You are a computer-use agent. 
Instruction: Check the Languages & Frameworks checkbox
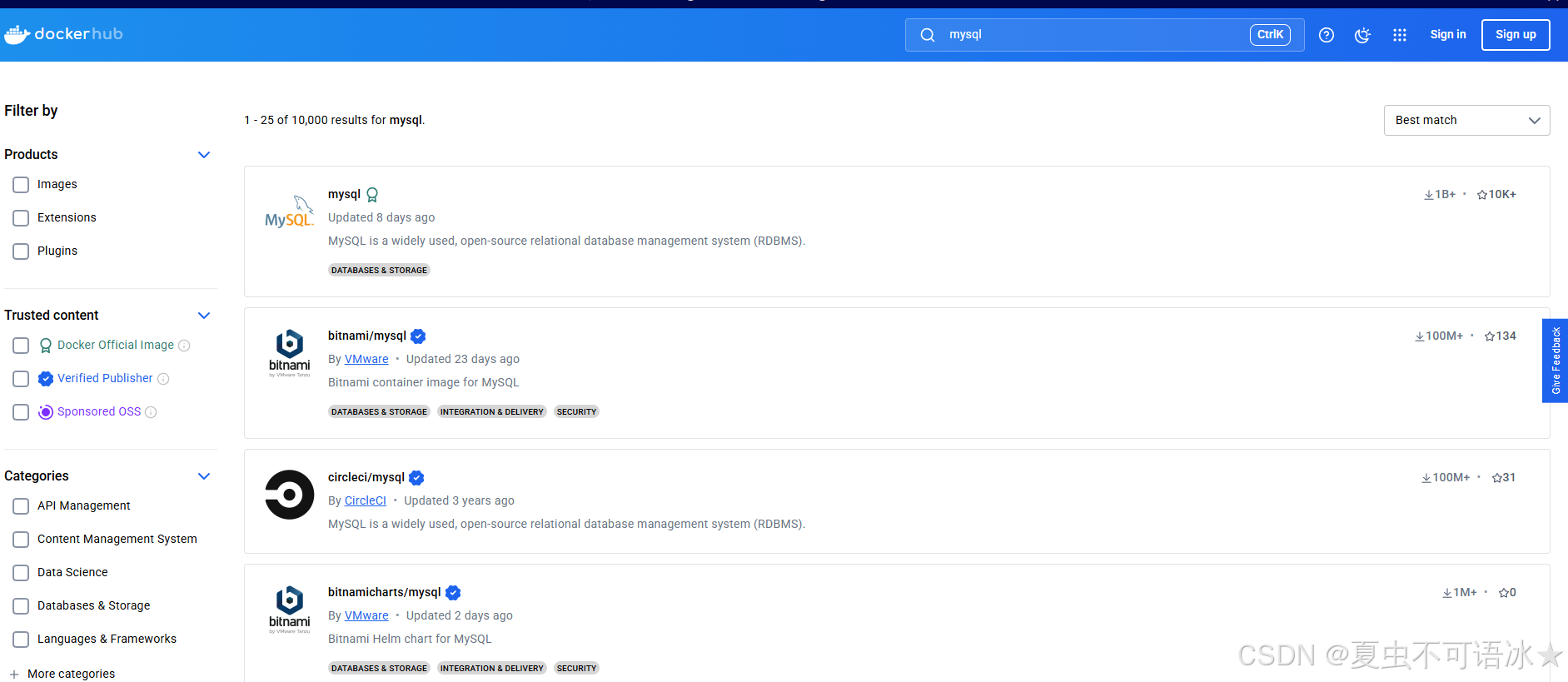(21, 640)
